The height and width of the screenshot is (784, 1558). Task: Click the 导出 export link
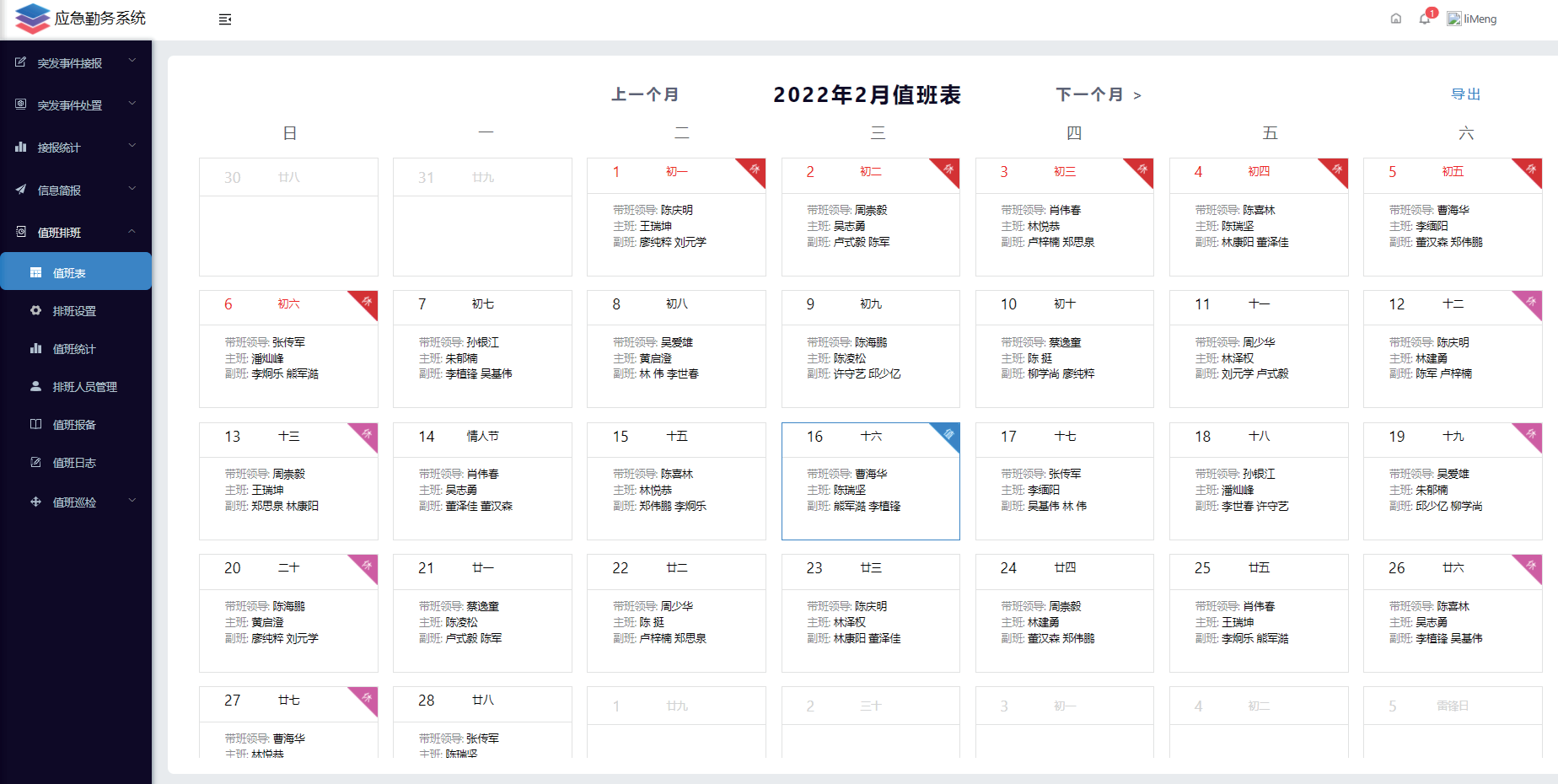(x=1465, y=94)
